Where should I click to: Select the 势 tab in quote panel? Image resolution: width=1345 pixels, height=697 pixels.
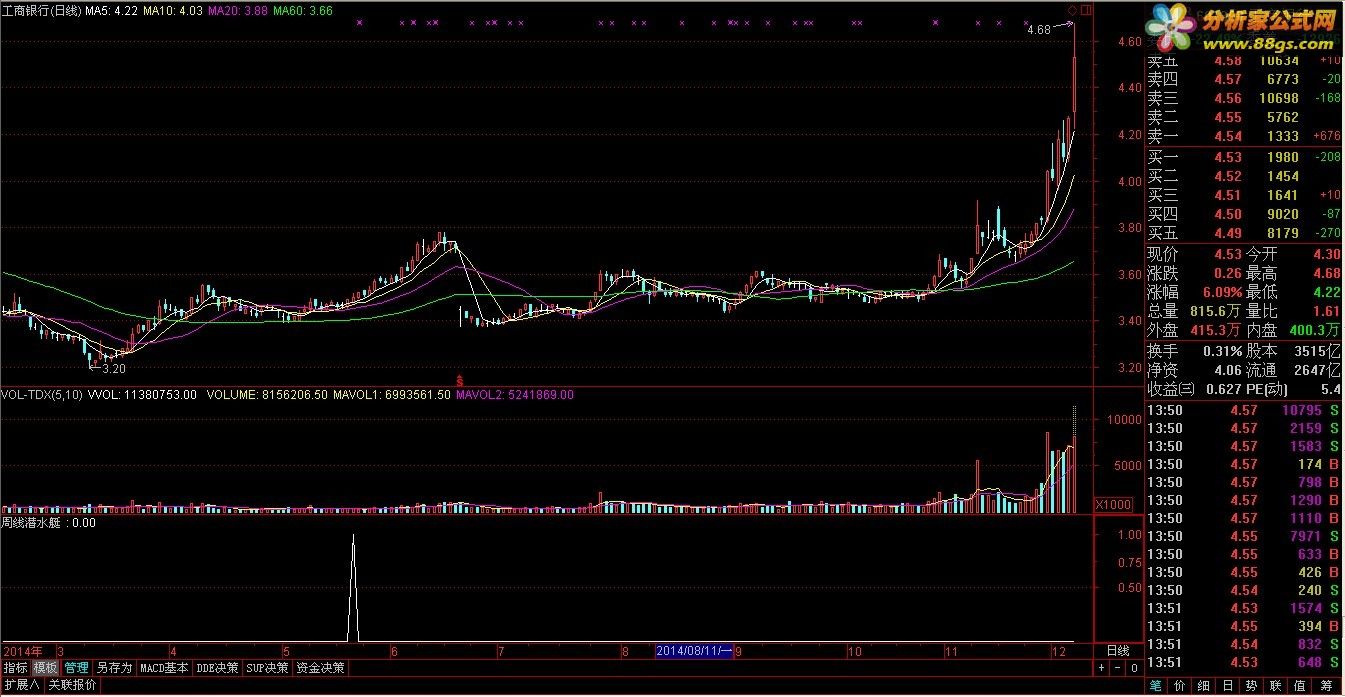pos(1253,685)
